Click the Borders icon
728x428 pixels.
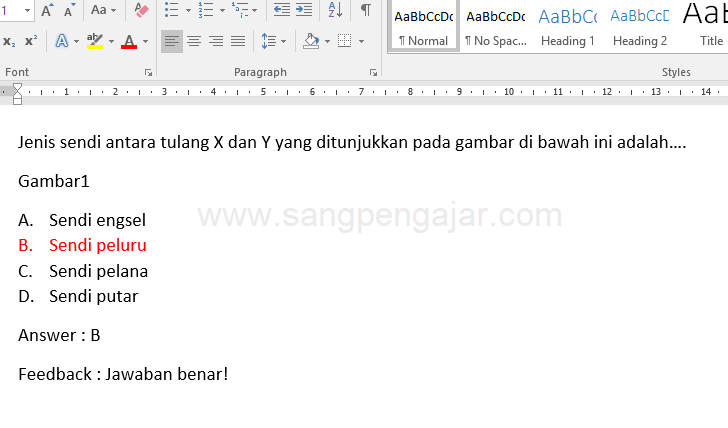344,41
